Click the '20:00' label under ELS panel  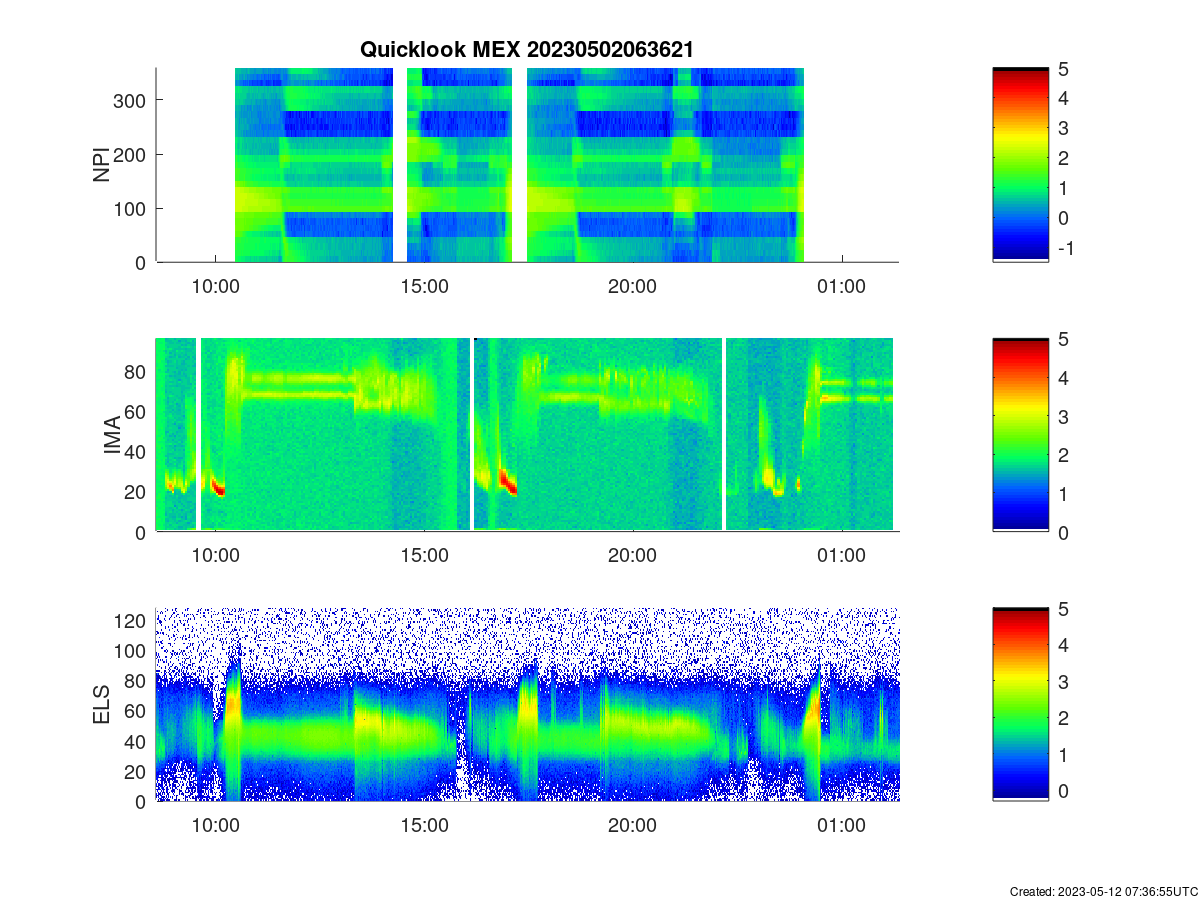(632, 824)
